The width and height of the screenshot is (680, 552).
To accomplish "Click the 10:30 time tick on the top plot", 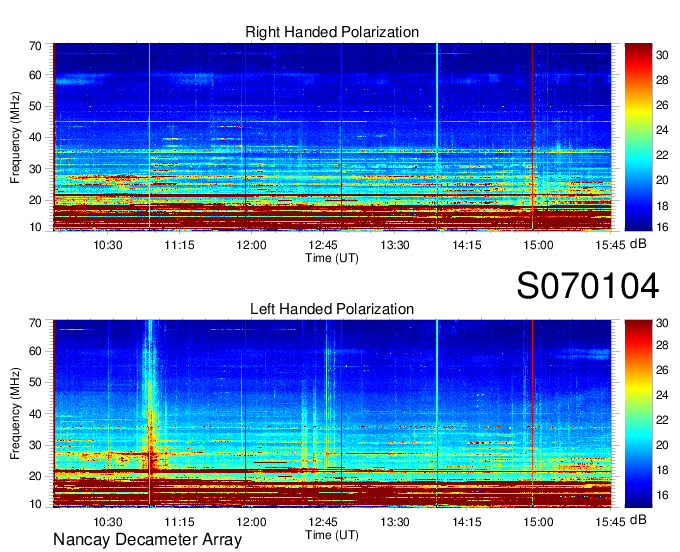I will (108, 245).
